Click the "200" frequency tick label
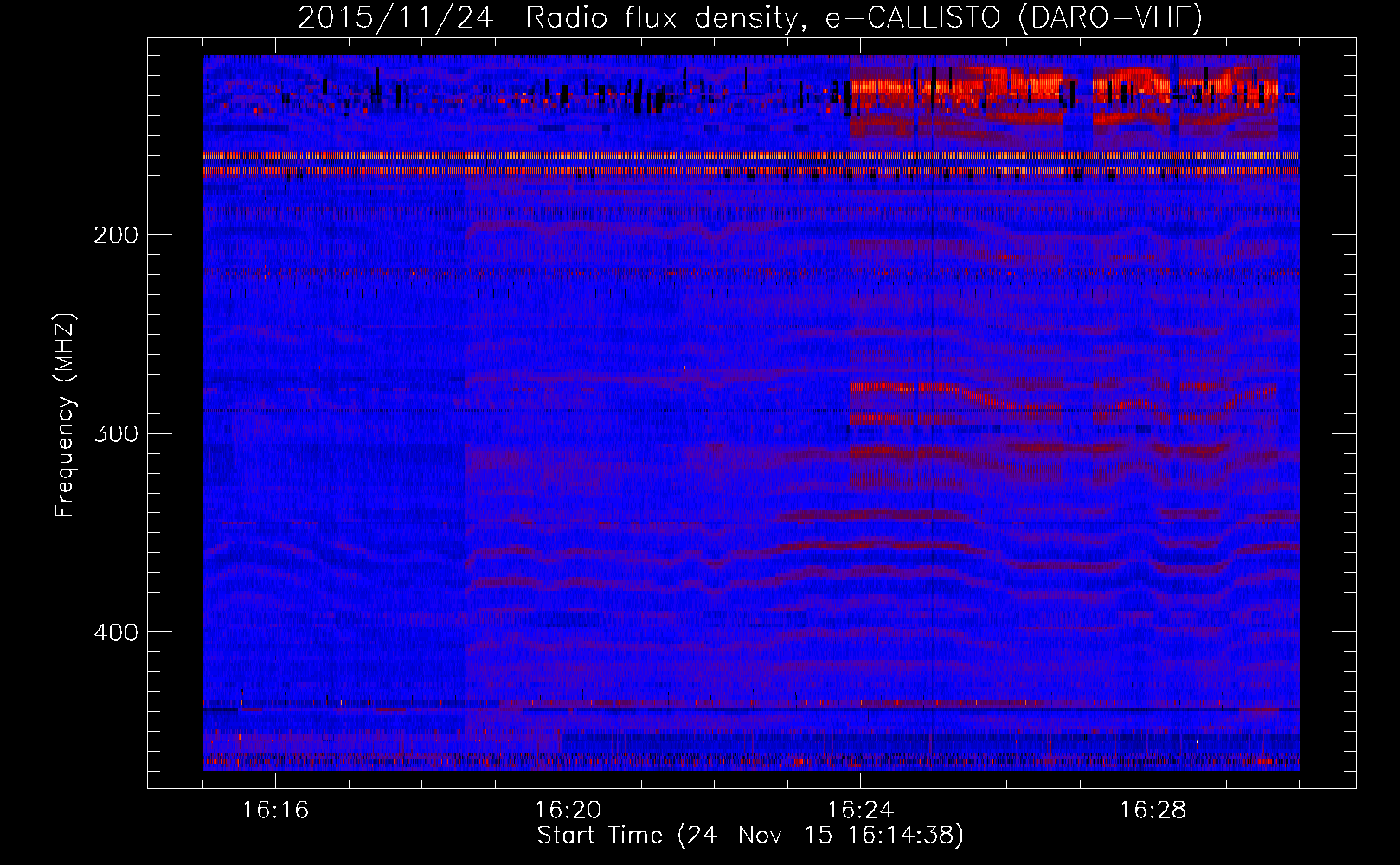Image resolution: width=1400 pixels, height=865 pixels. [x=116, y=235]
